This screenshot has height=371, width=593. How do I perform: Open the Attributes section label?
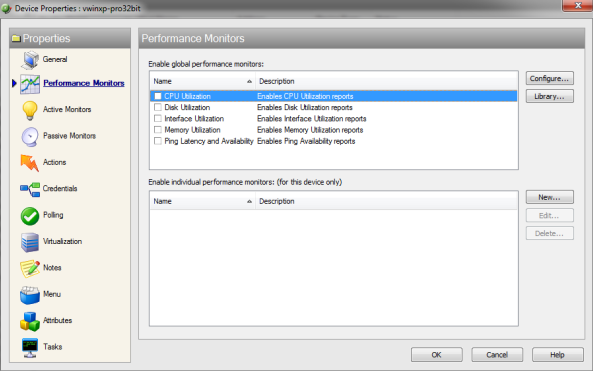coord(57,320)
